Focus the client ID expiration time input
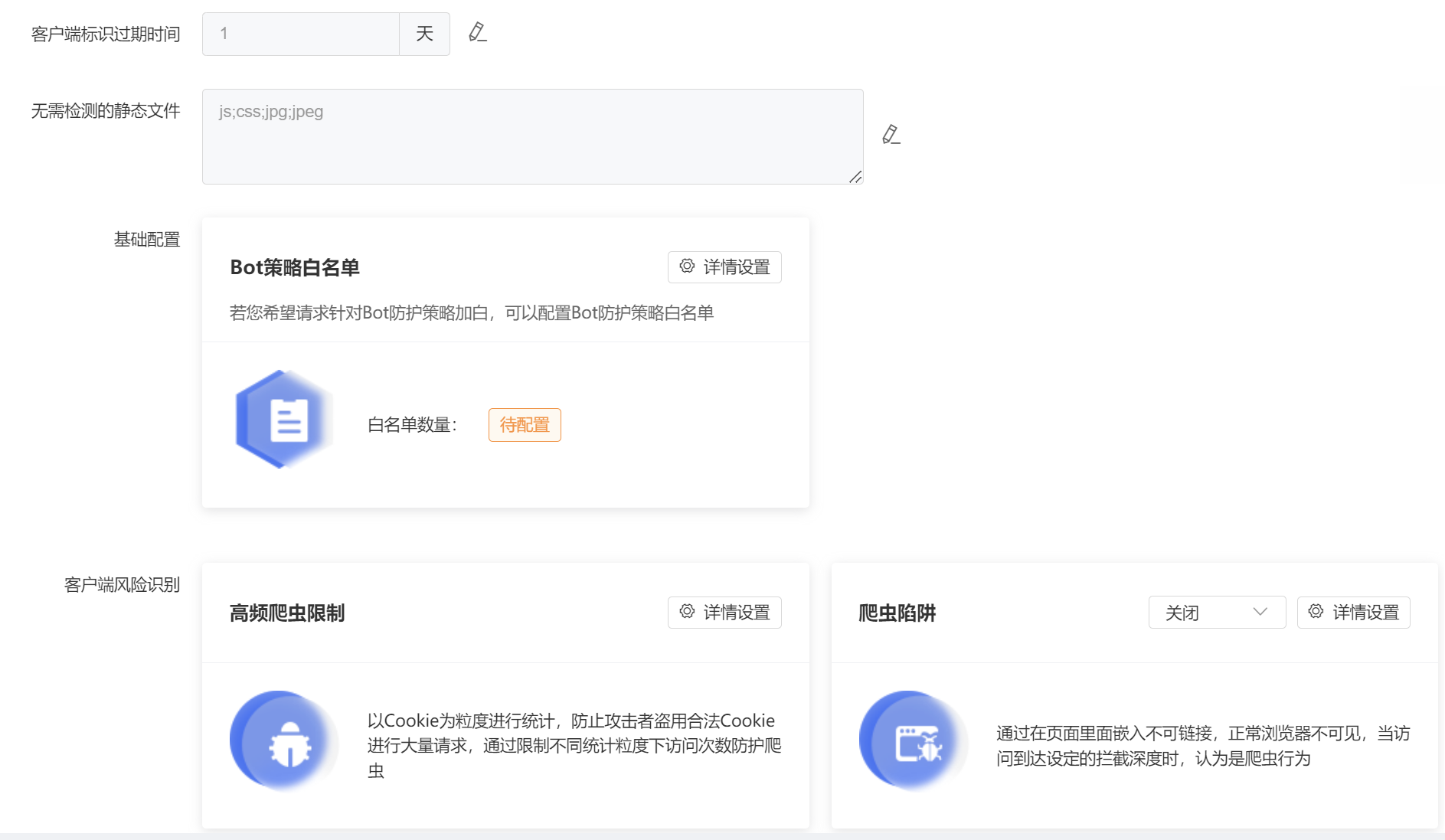The width and height of the screenshot is (1445, 840). [x=300, y=34]
